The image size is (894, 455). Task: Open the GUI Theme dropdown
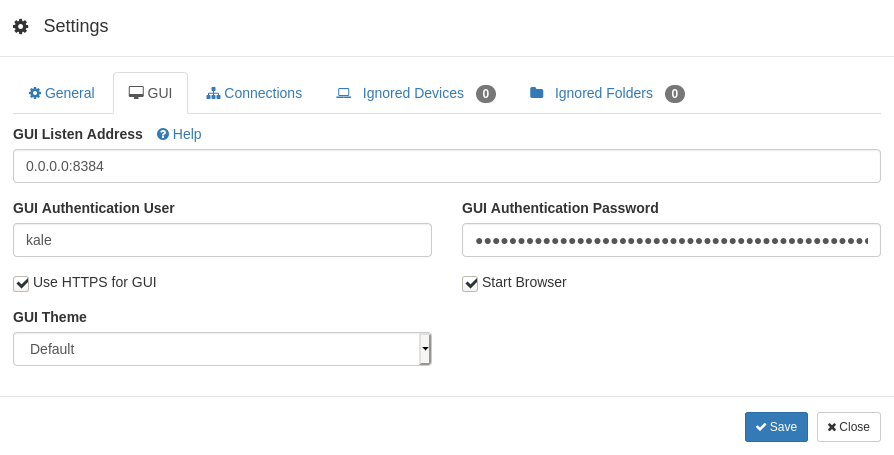tap(215, 349)
